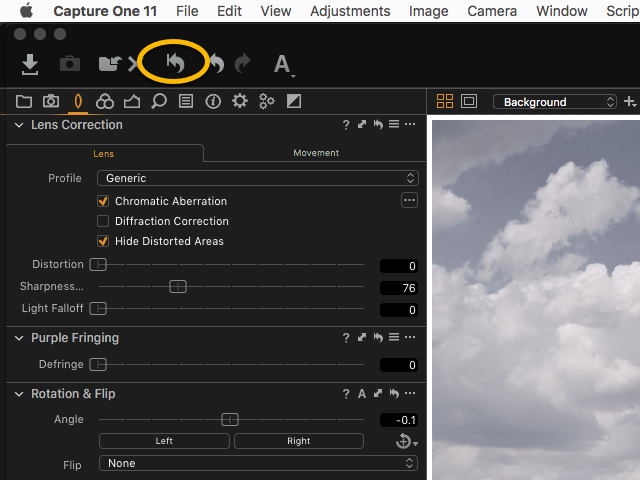
Task: Open the Flip dropdown set to None
Action: coord(257,463)
